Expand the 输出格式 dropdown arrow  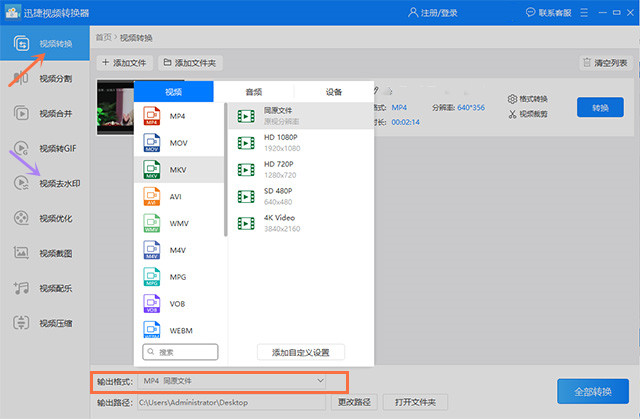[320, 381]
